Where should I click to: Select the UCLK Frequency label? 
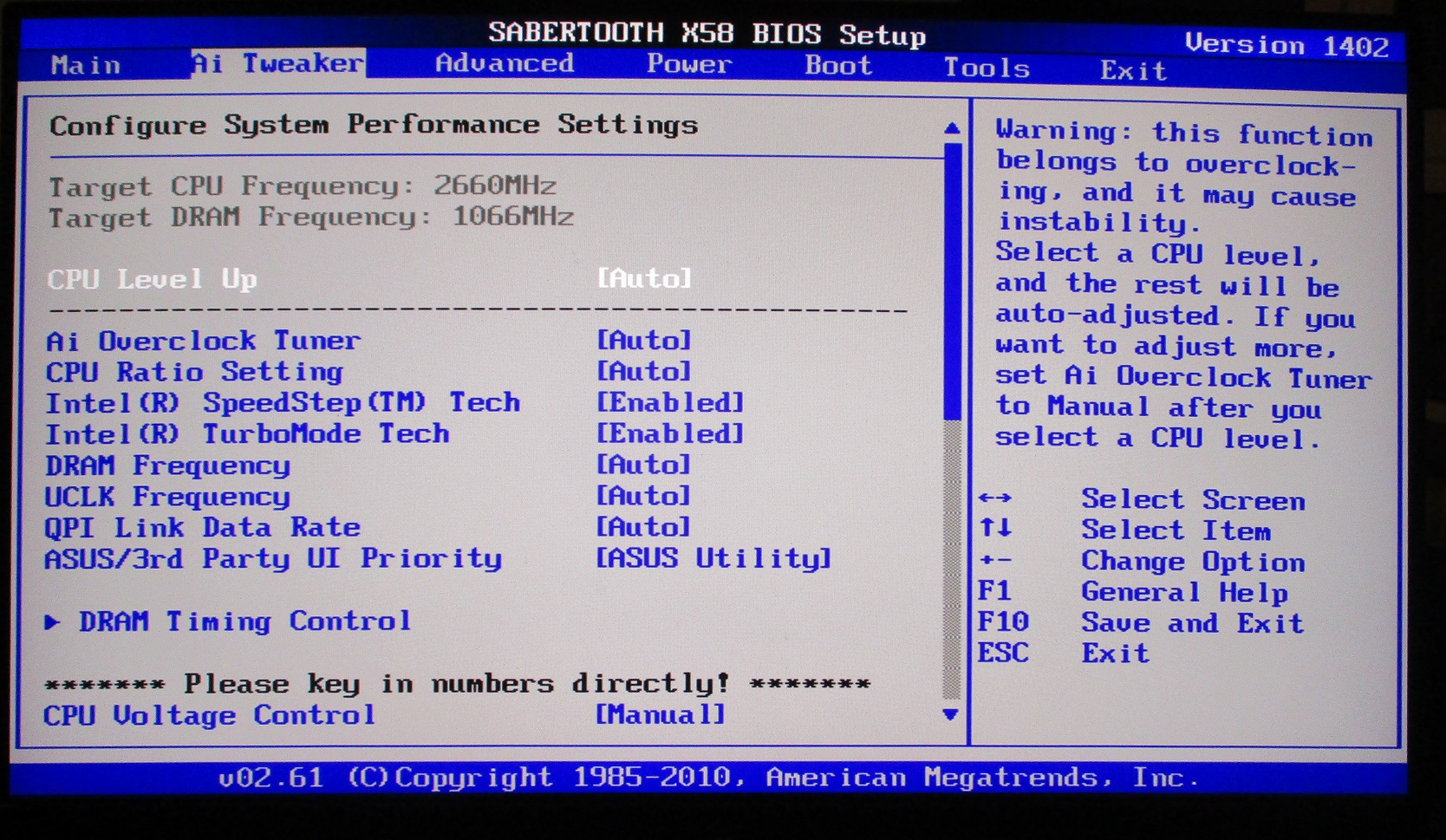pos(167,497)
